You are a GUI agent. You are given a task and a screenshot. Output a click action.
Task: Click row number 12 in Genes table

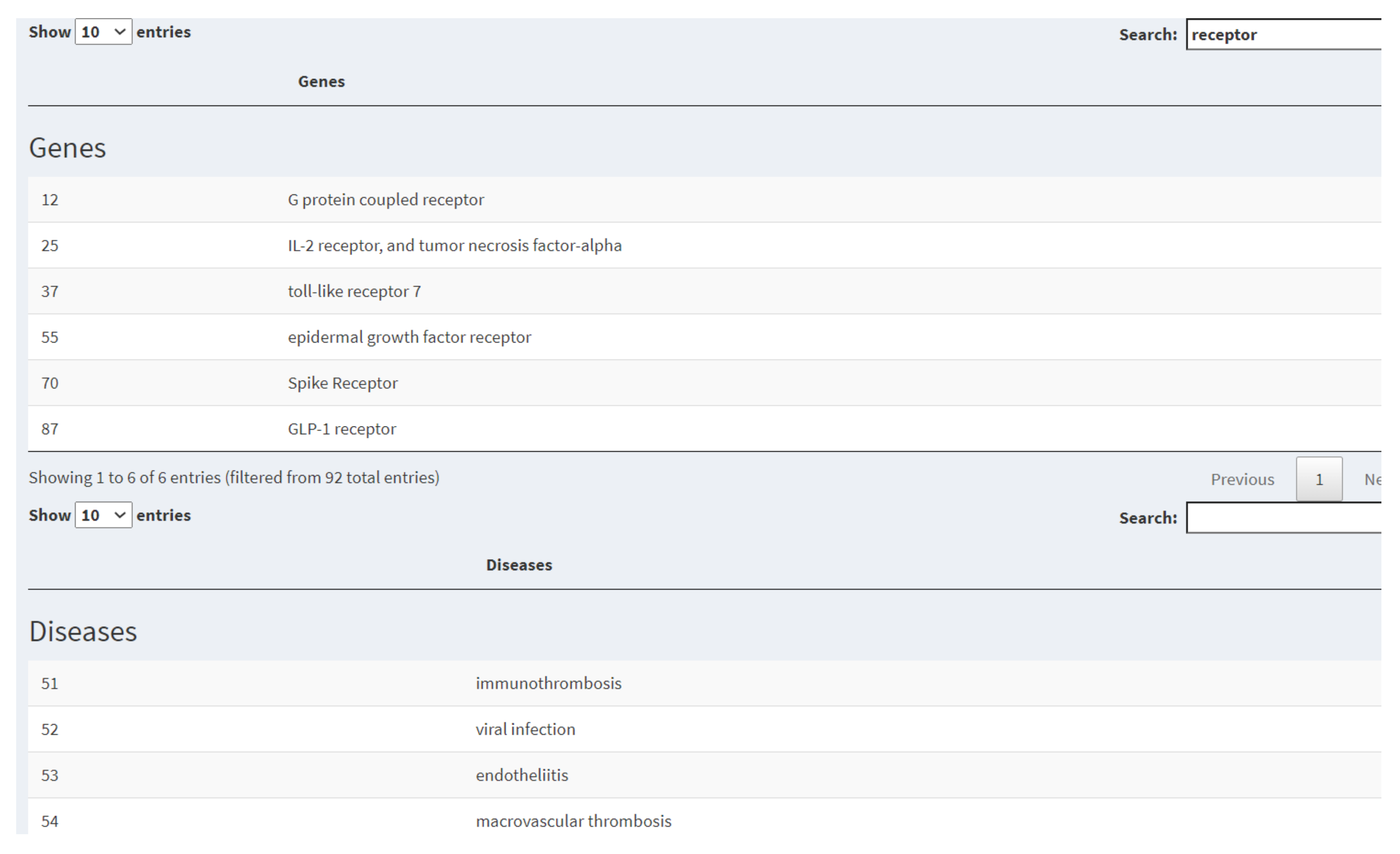click(x=50, y=200)
